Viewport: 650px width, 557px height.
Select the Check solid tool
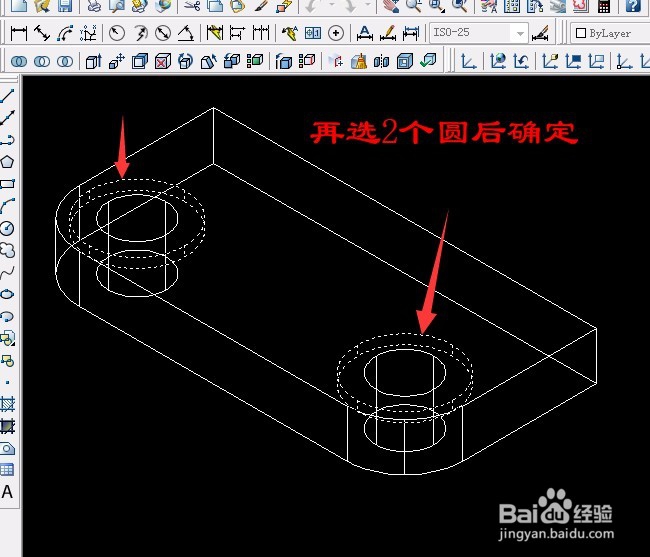coord(428,62)
